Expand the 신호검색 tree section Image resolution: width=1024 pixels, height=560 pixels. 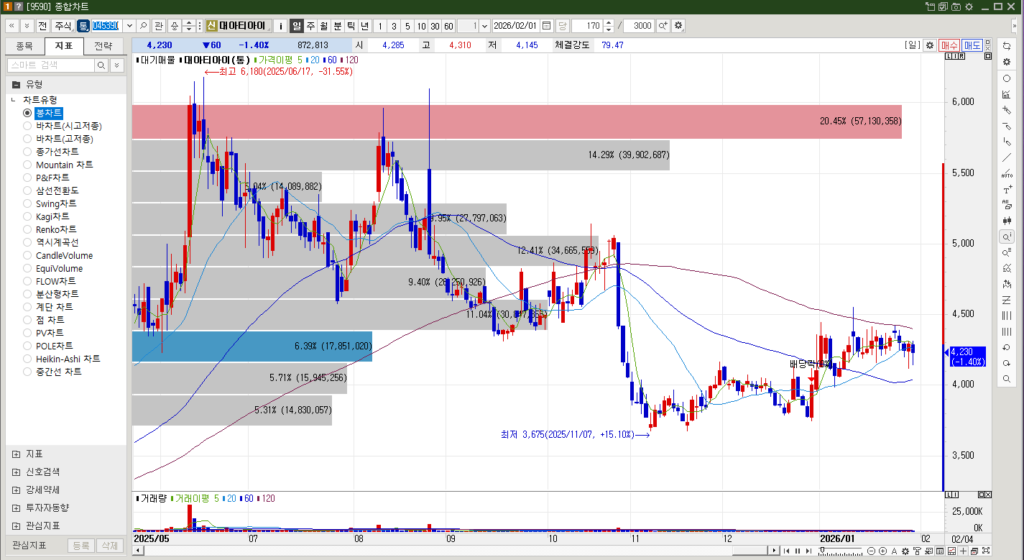(x=16, y=472)
